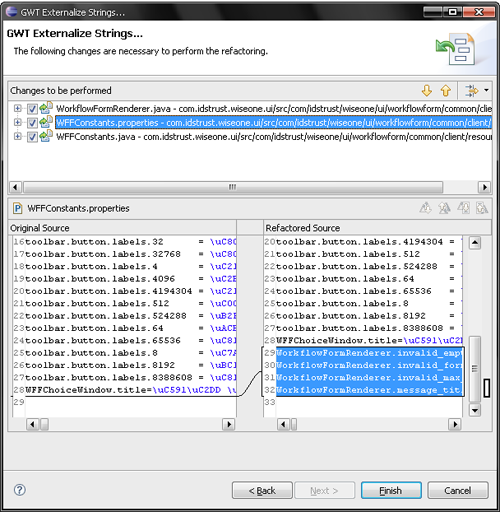
Task: Click the Back button
Action: [x=262, y=490]
